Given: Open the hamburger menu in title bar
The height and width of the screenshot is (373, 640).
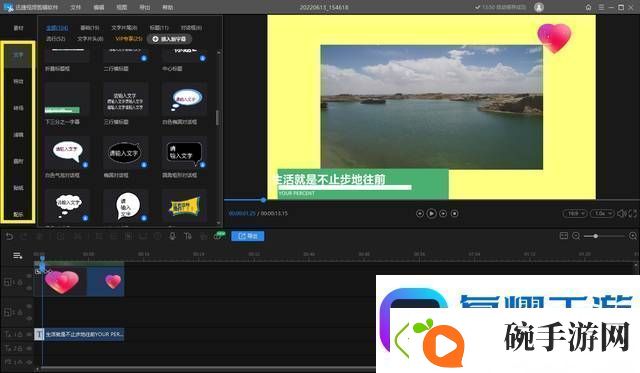Looking at the screenshot, I should click(601, 7).
